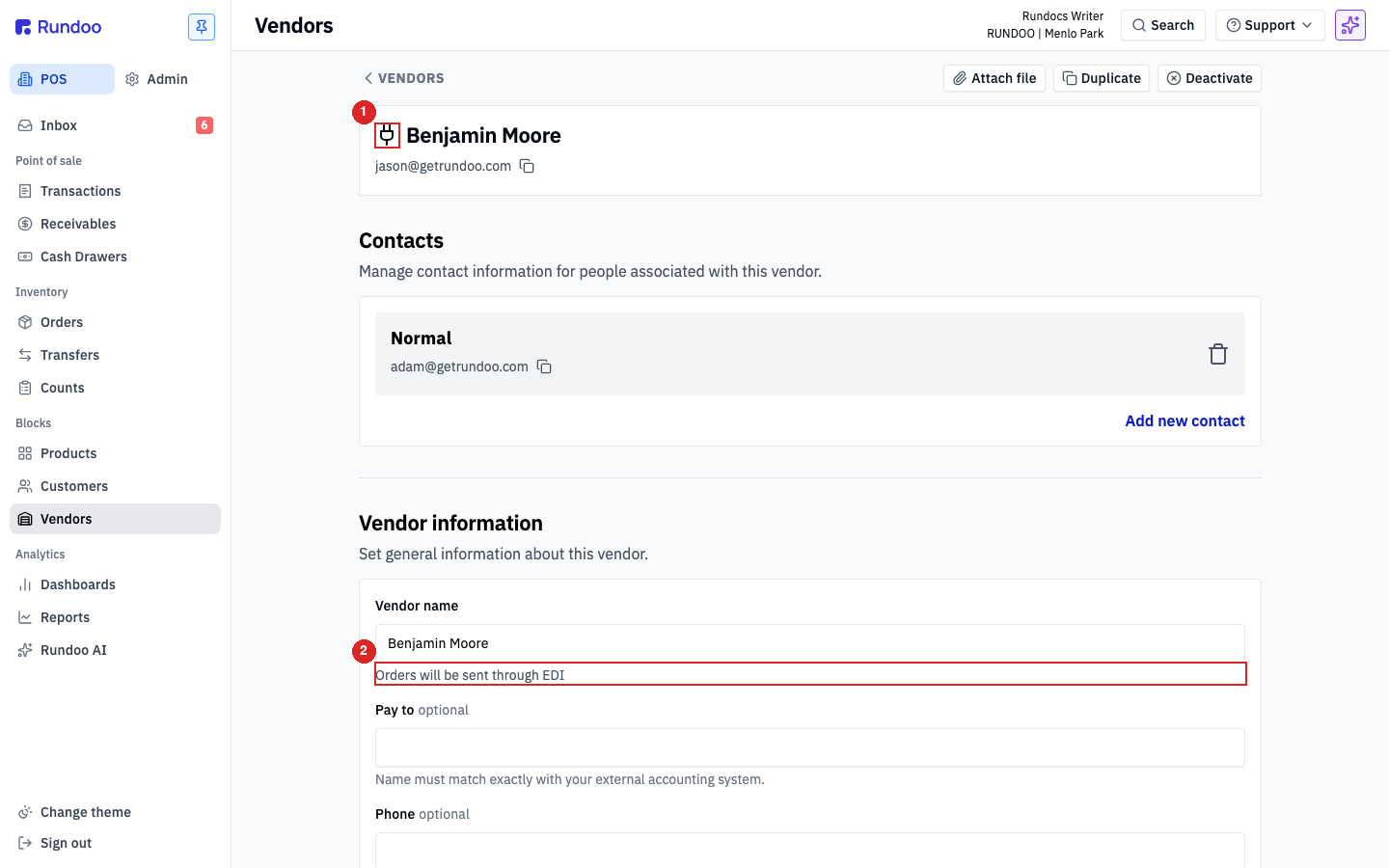Image resolution: width=1389 pixels, height=868 pixels.
Task: Open Orders under Inventory
Action: [x=115, y=322]
